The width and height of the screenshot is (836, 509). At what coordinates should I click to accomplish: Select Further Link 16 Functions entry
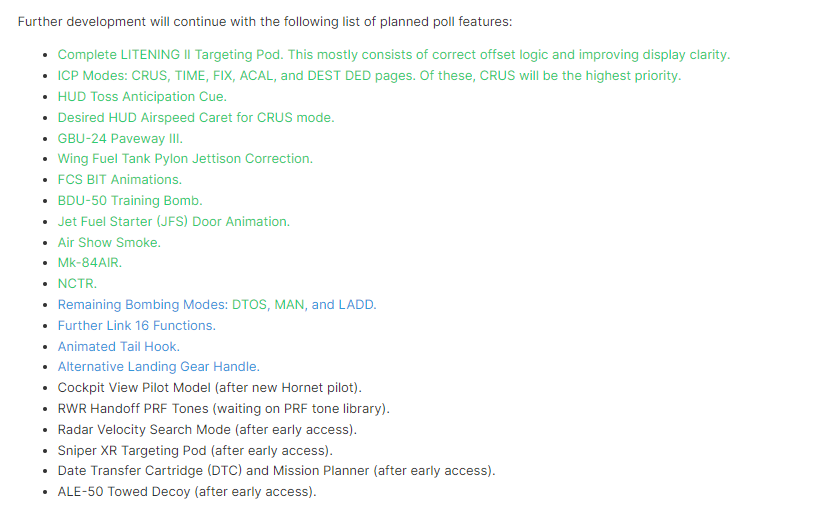click(x=136, y=326)
